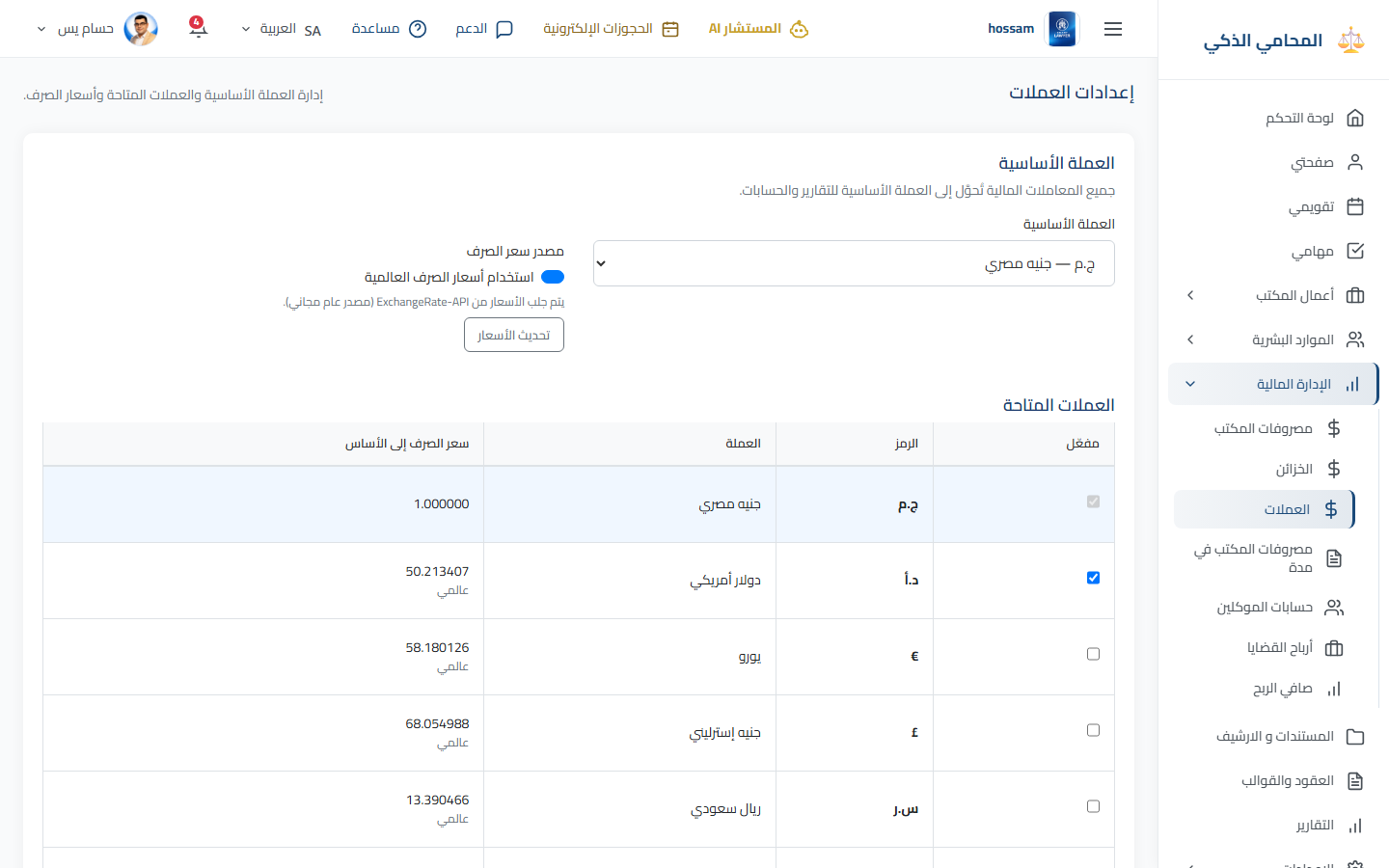
Task: Enable the ريال سعودي currency checkbox
Action: click(1093, 806)
